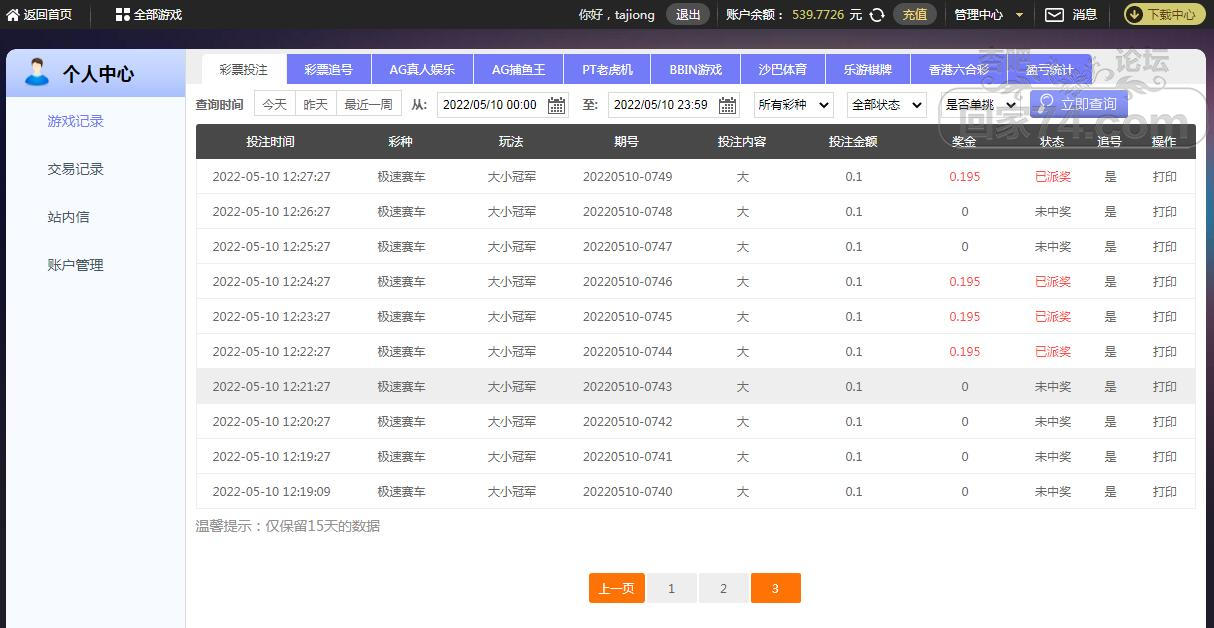Viewport: 1214px width, 628px height.
Task: Click 打印 for period 20220510-0745
Action: (1165, 317)
